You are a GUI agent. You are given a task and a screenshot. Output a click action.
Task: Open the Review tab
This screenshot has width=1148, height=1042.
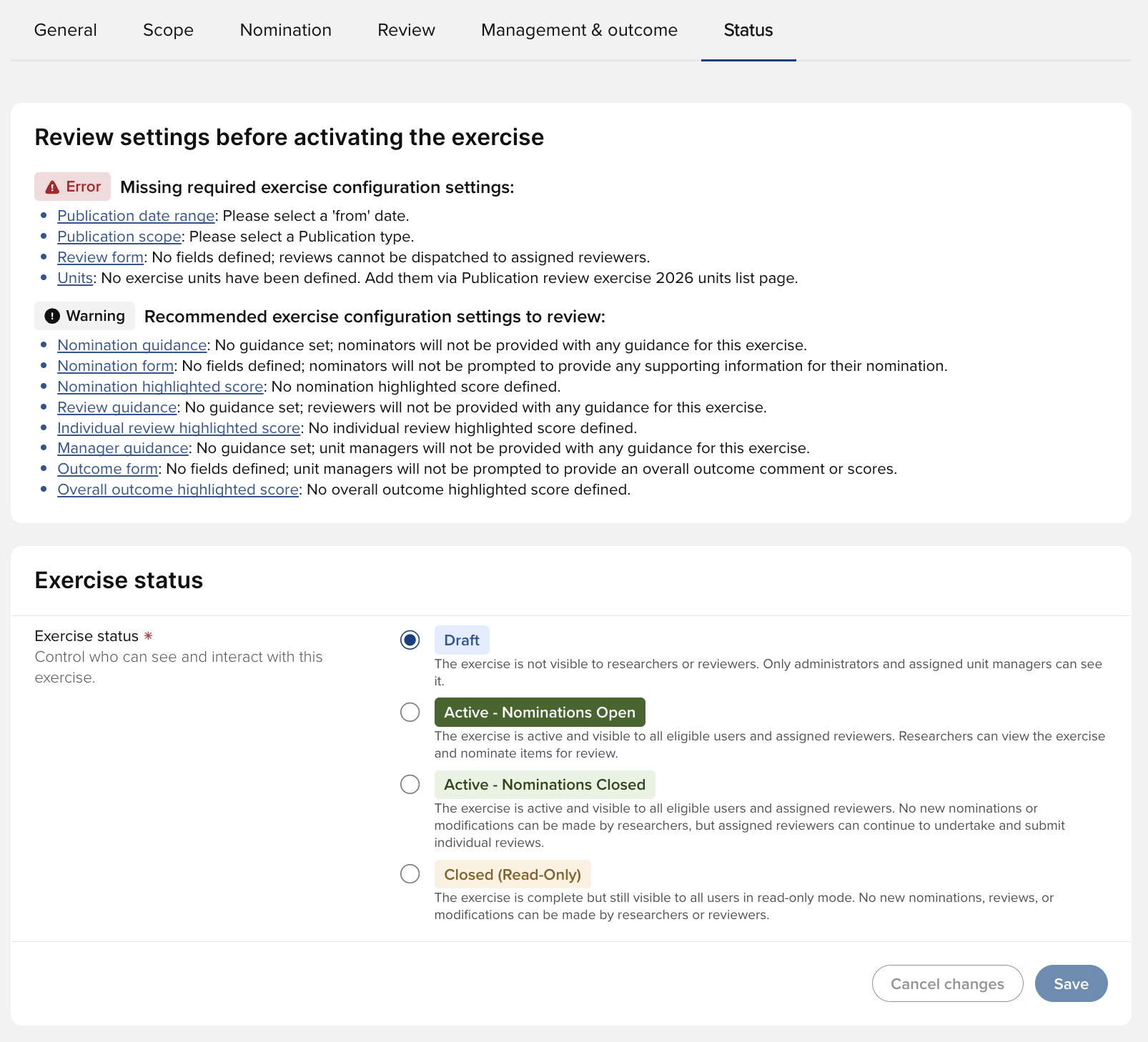click(x=406, y=30)
